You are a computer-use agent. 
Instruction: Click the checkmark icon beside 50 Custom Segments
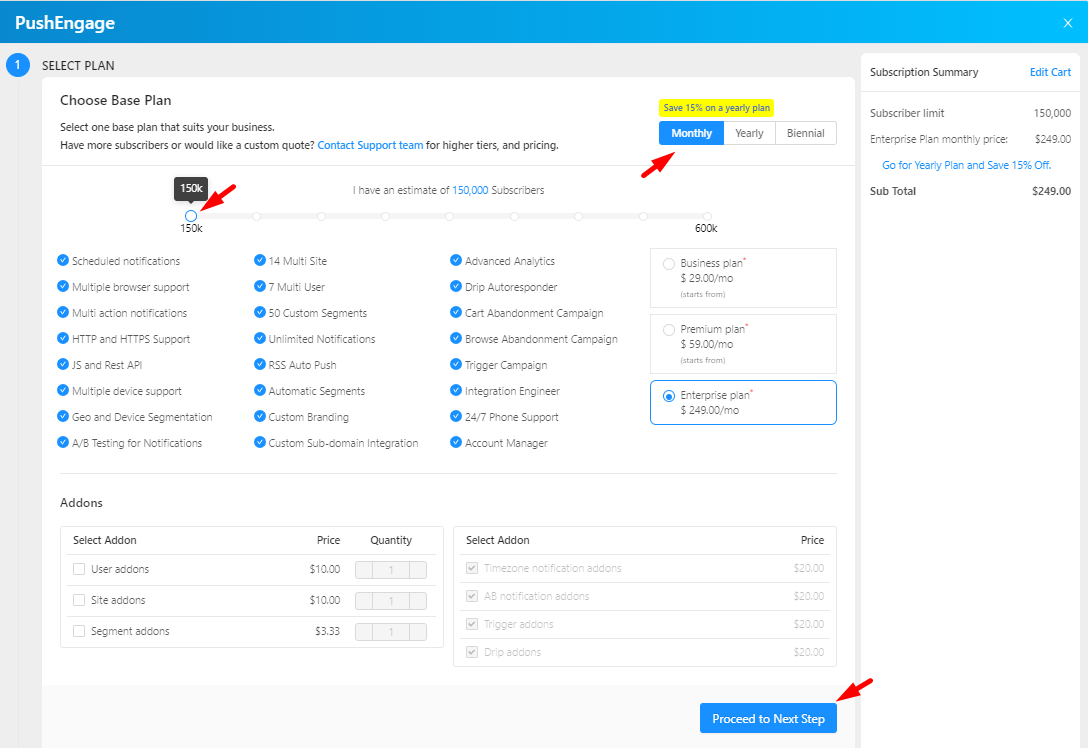click(260, 312)
